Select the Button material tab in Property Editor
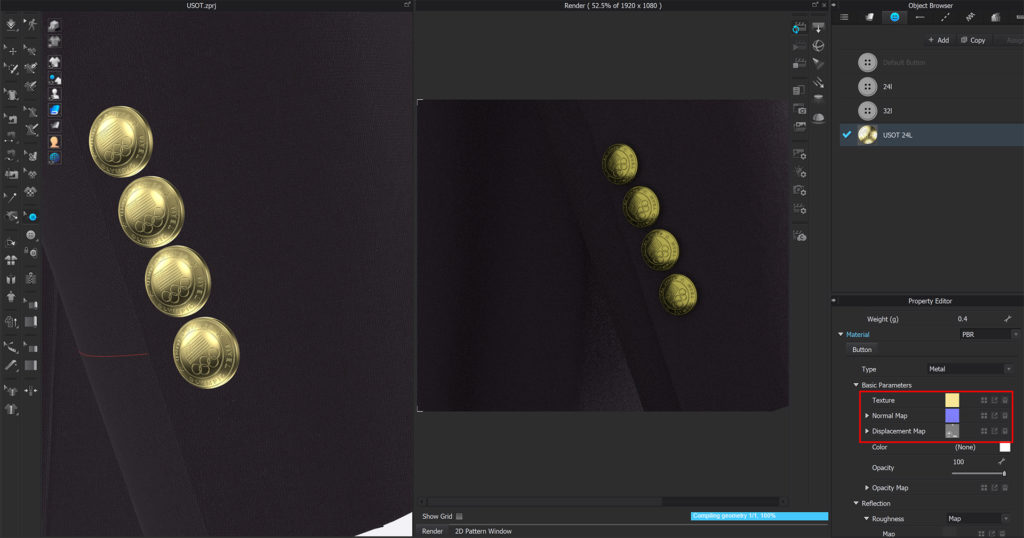Image resolution: width=1024 pixels, height=538 pixels. [861, 349]
